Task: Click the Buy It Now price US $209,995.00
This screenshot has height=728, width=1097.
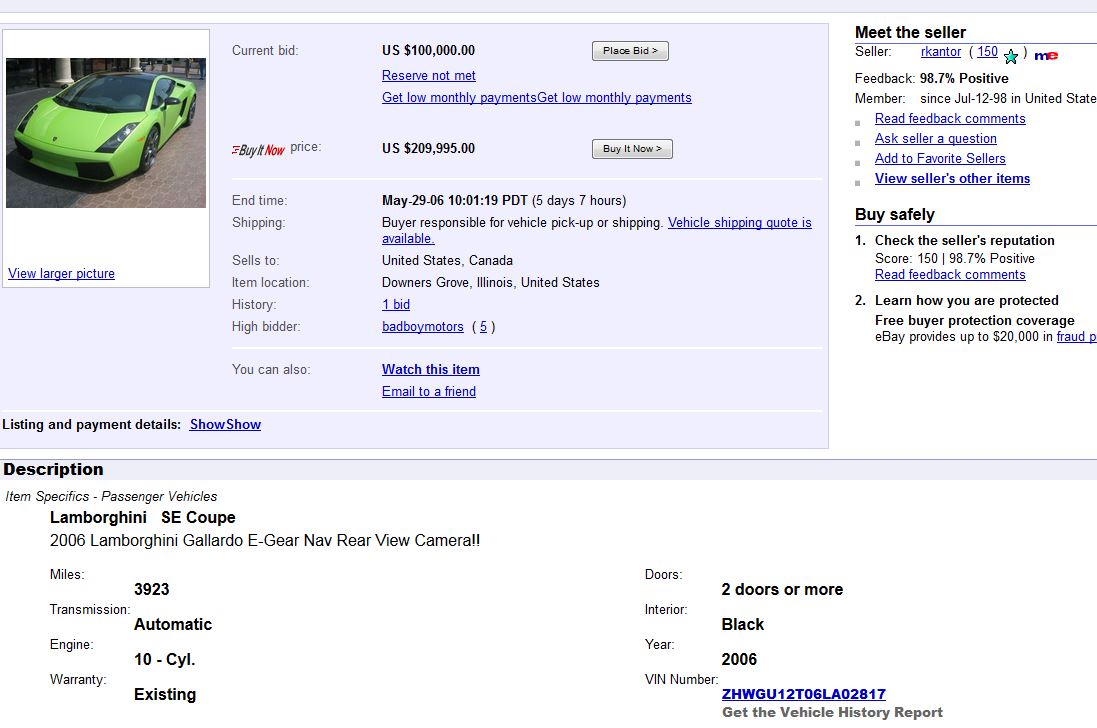Action: 428,148
